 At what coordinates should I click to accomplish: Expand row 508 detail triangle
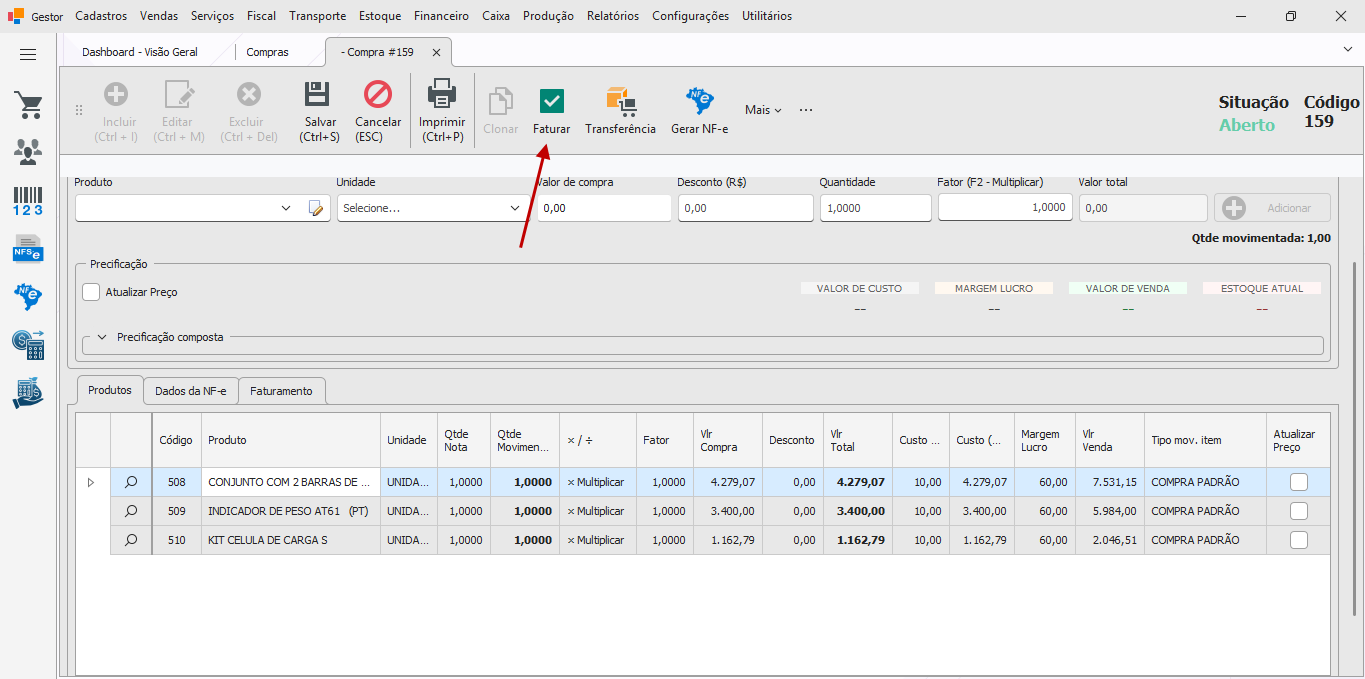[x=91, y=482]
